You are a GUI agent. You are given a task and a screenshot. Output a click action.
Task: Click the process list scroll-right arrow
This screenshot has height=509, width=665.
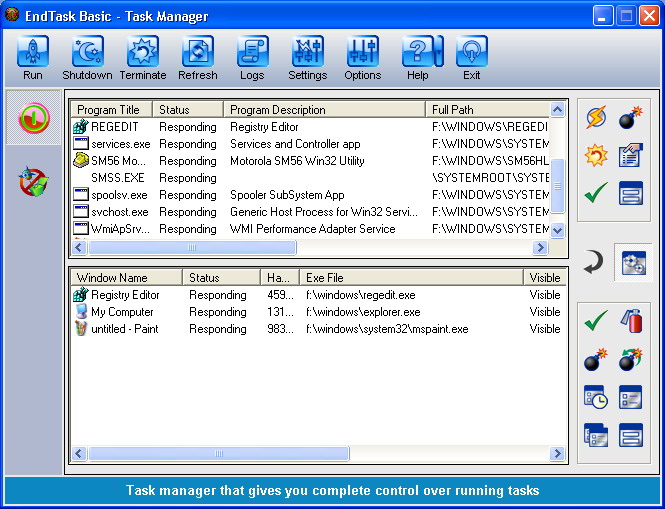[x=540, y=247]
